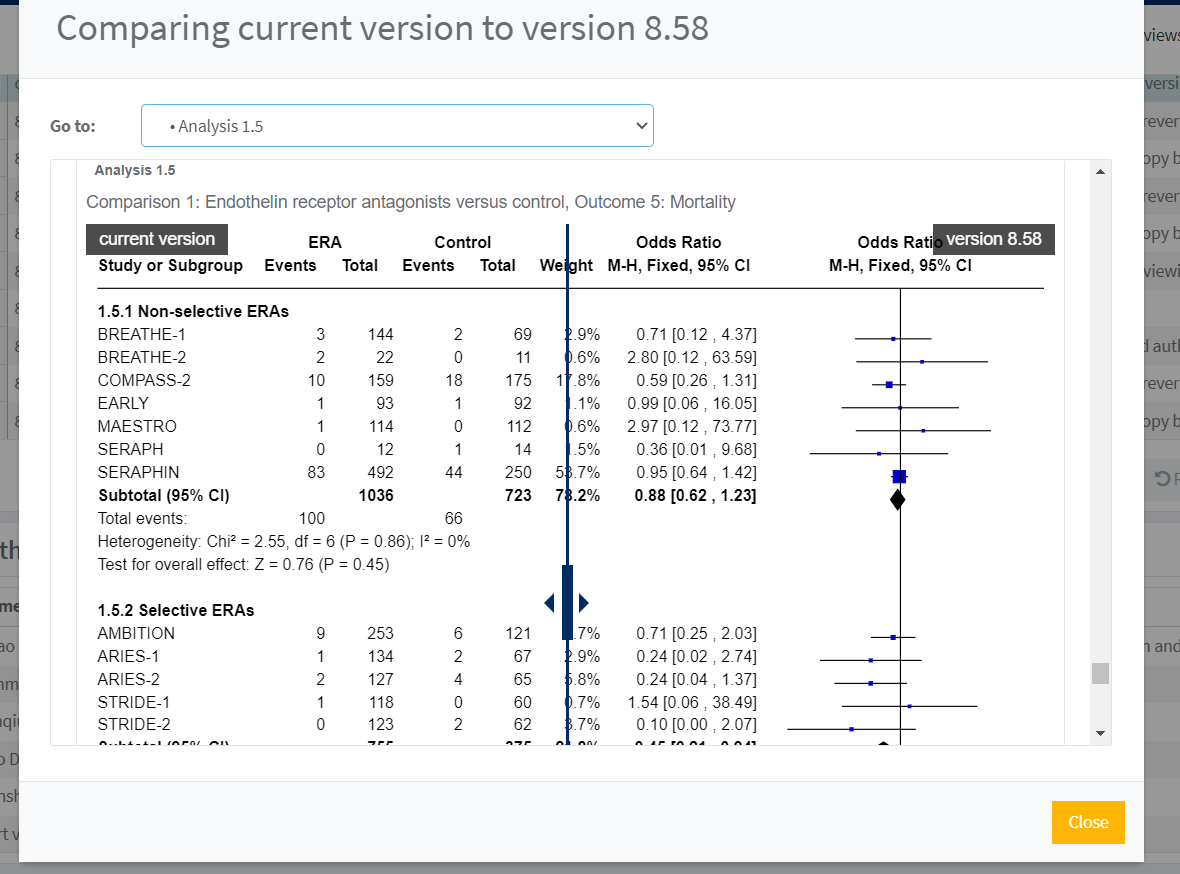Viewport: 1180px width, 874px height.
Task: Click the '1.5.1 Non-selective ERAs' subgroup heading
Action: coord(193,311)
